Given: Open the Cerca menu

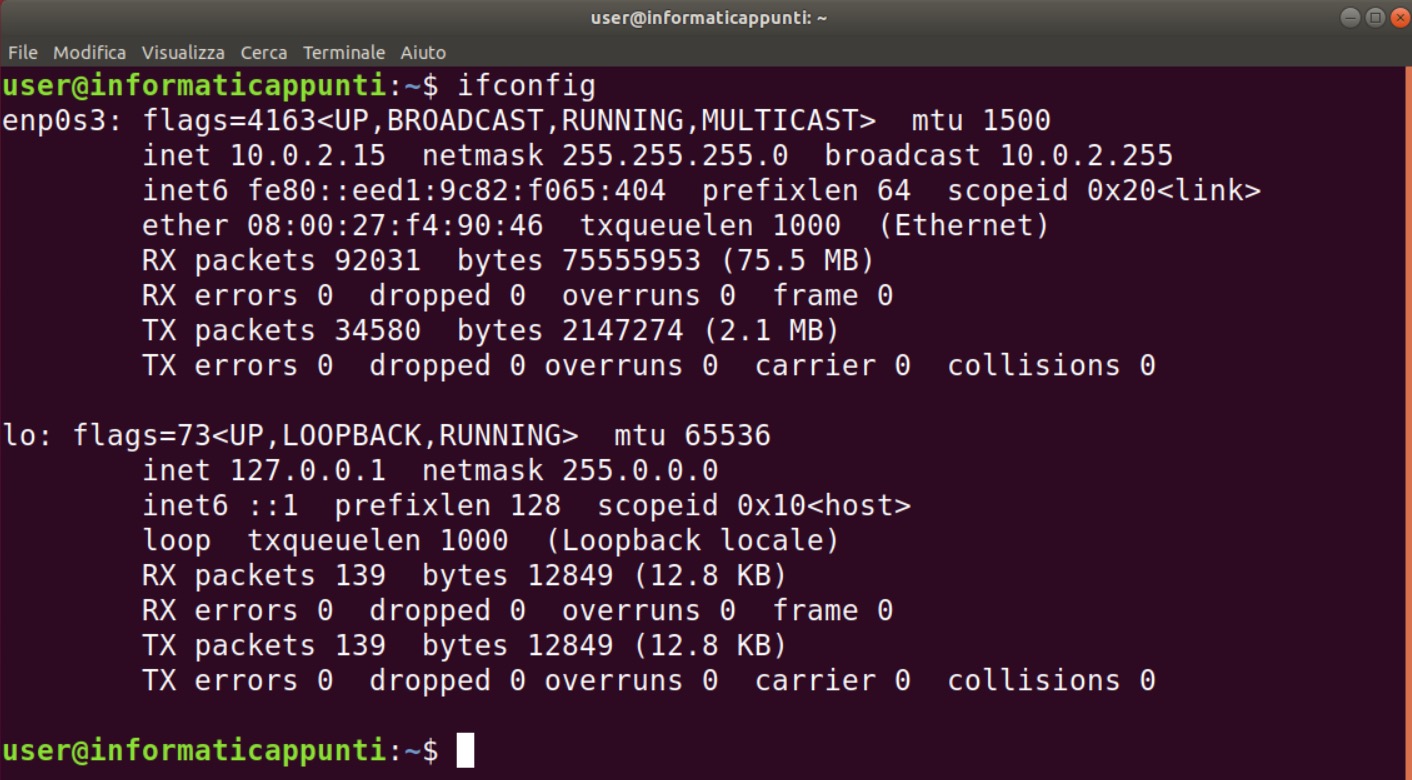Looking at the screenshot, I should 264,52.
